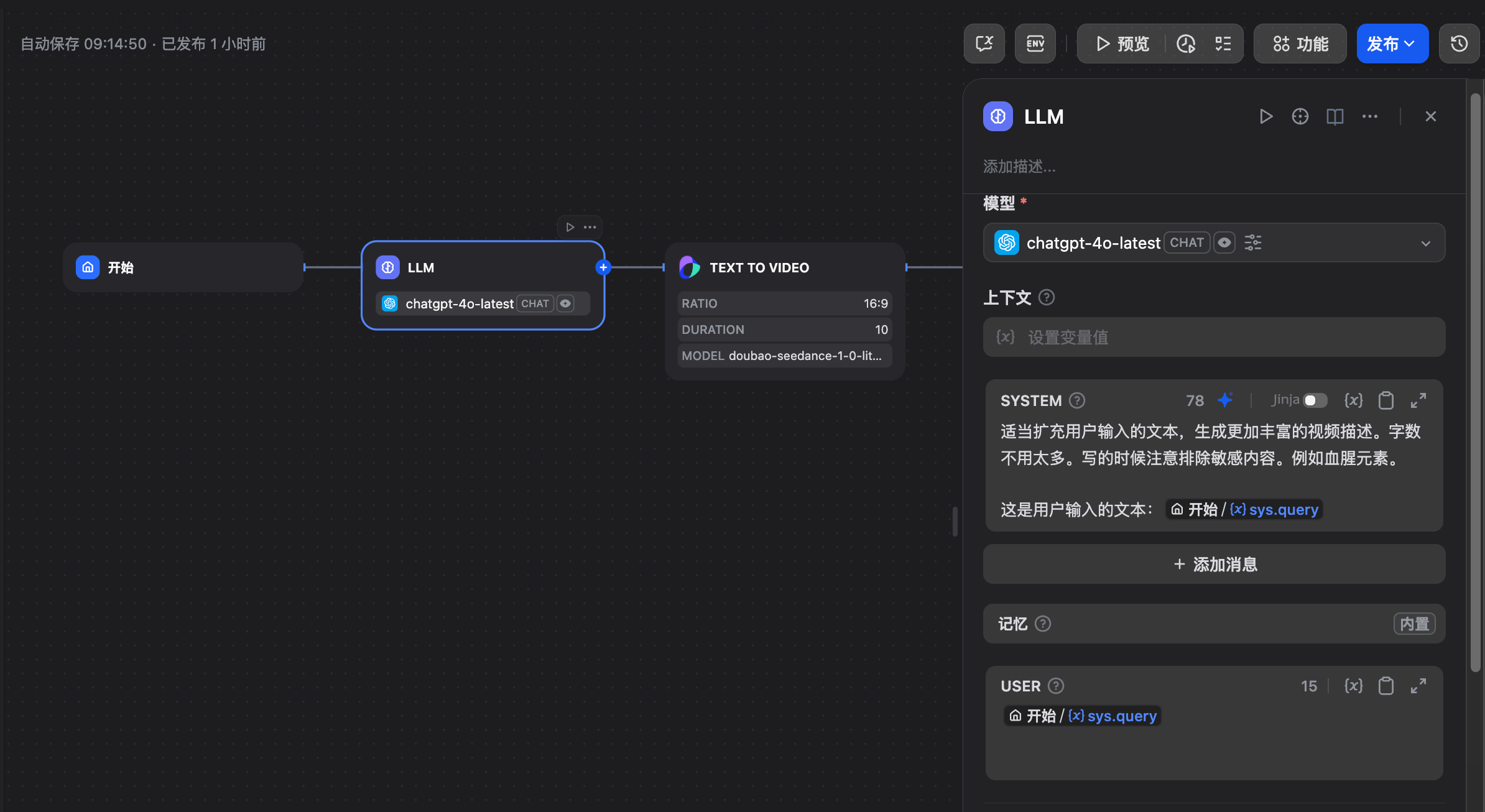Show the 上下文 context help tooltip
This screenshot has width=1485, height=812.
coord(1047,297)
